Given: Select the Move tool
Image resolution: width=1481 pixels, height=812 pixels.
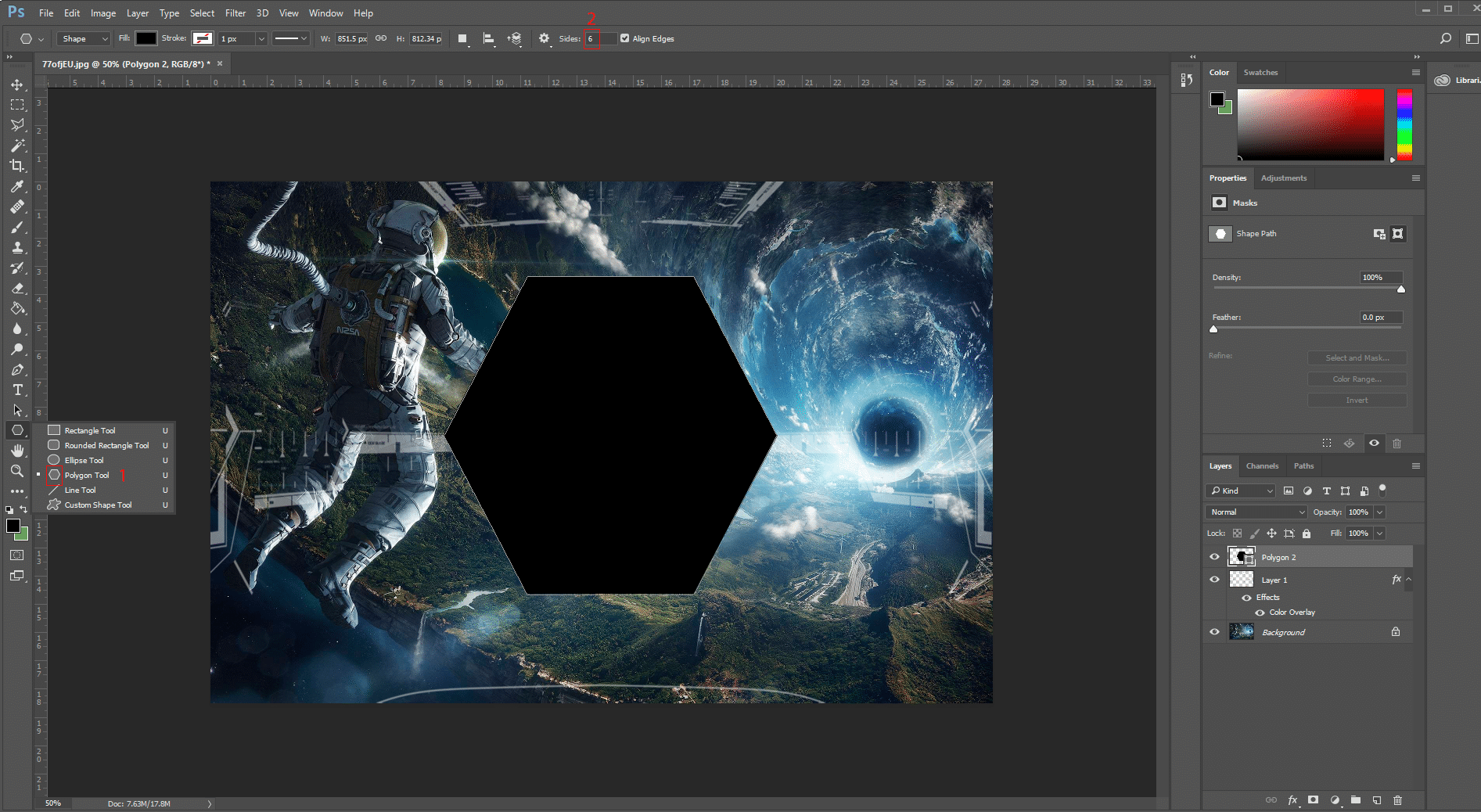Looking at the screenshot, I should 17,84.
